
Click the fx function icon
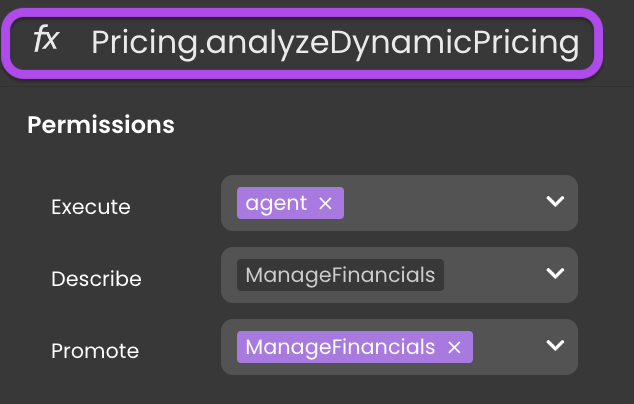[x=46, y=39]
